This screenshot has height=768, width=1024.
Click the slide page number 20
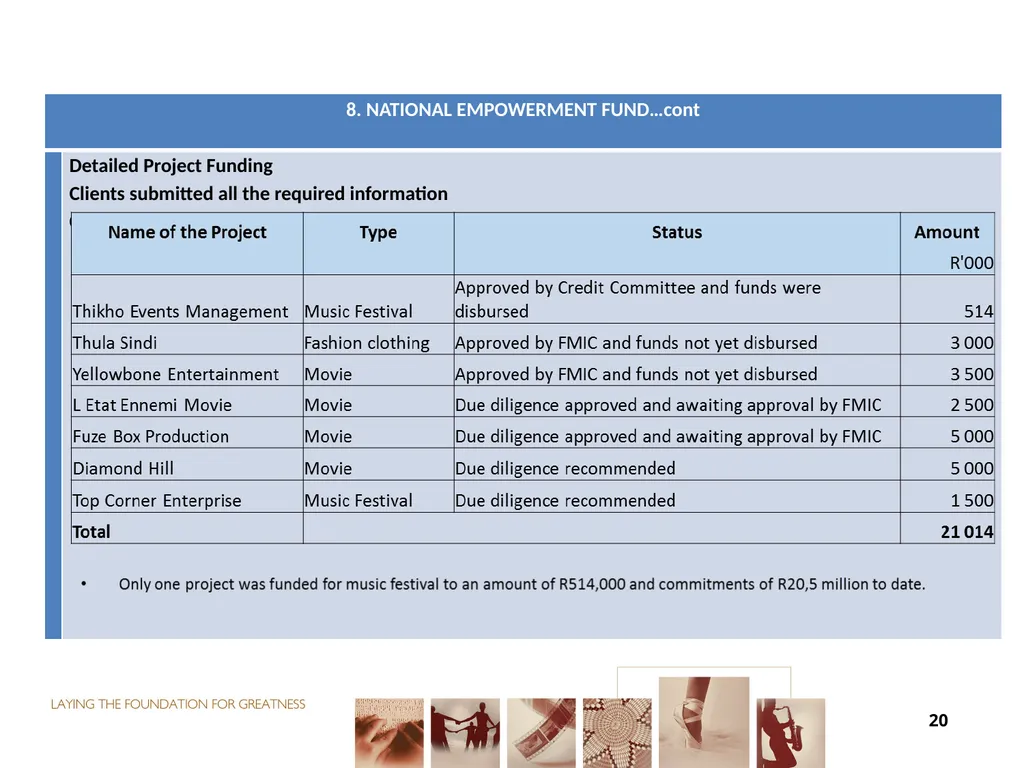pyautogui.click(x=938, y=720)
